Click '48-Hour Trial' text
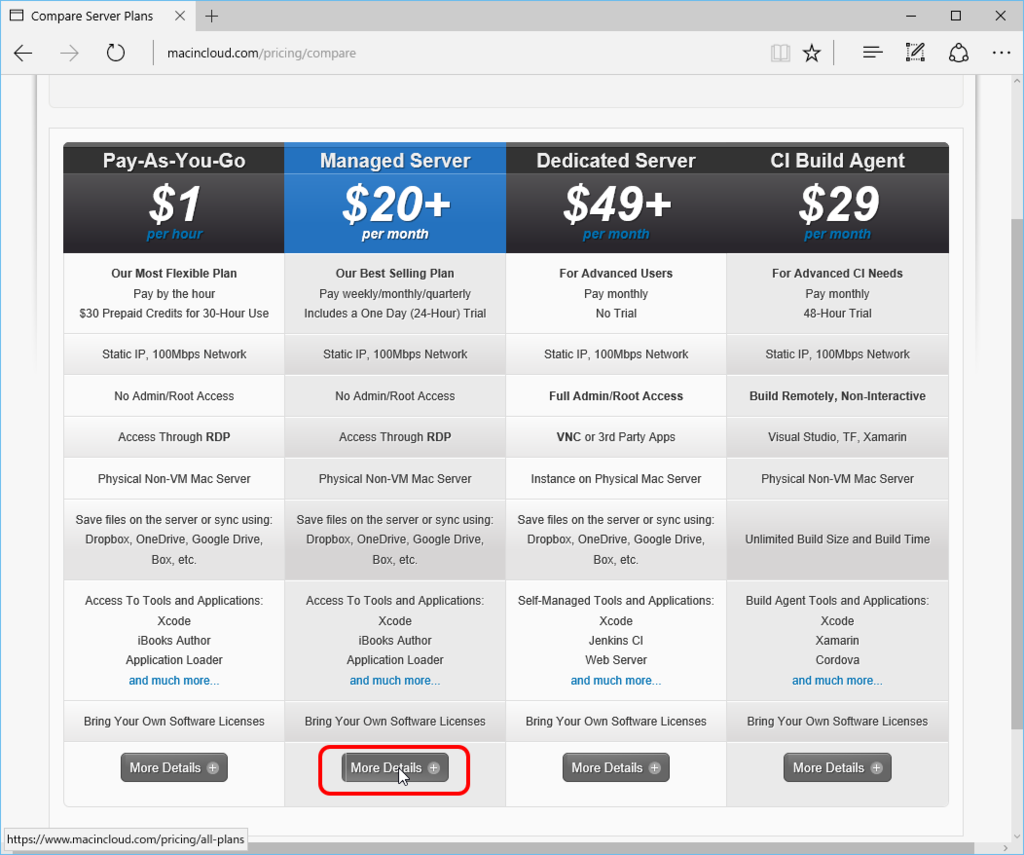Screen dimensions: 1024x855 point(837,314)
